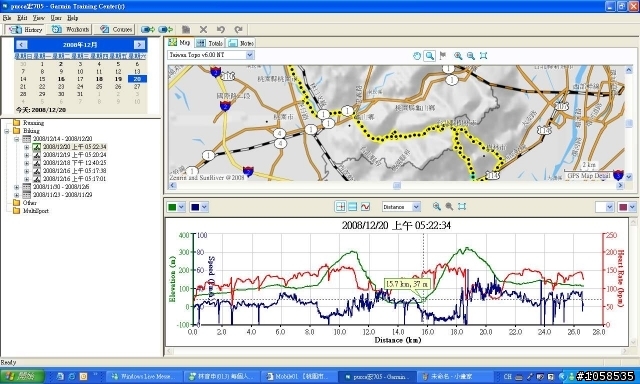Zoom in on the graph
Image resolution: width=640 pixels, height=384 pixels.
point(436,206)
